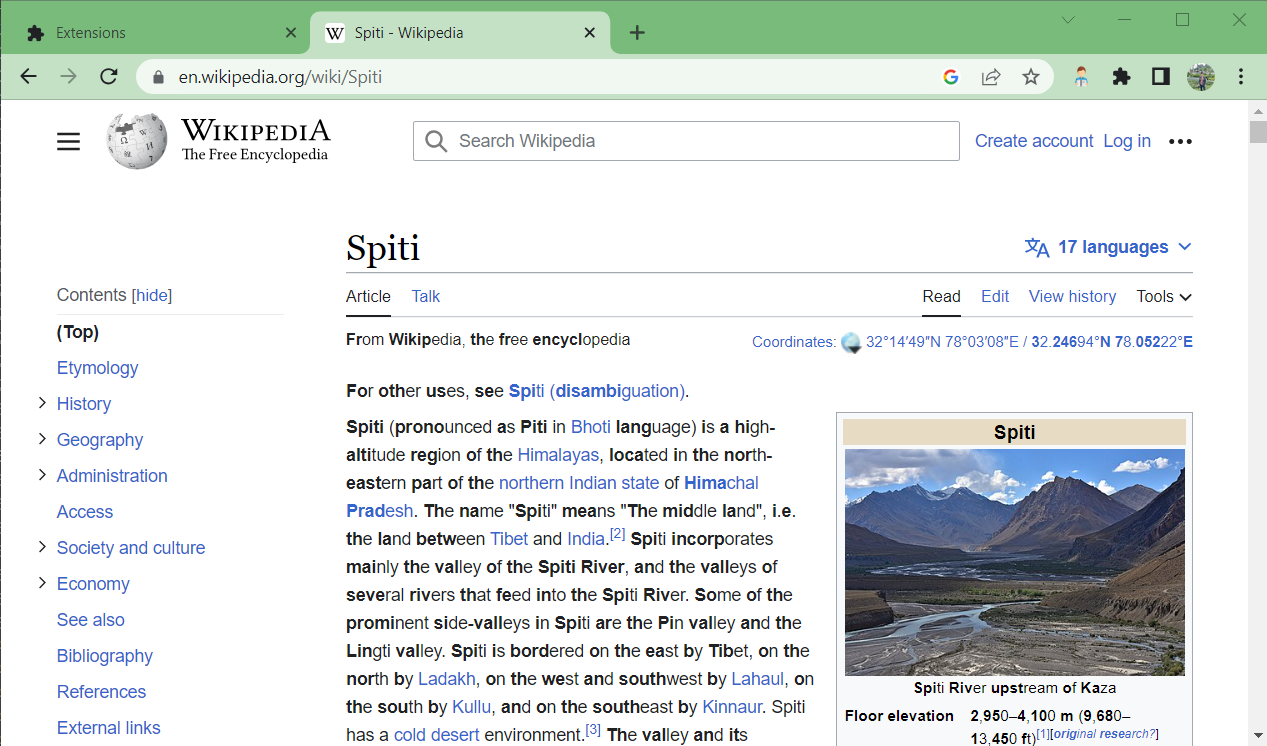View site information padlock icon
The image size is (1267, 746).
pyautogui.click(x=157, y=77)
